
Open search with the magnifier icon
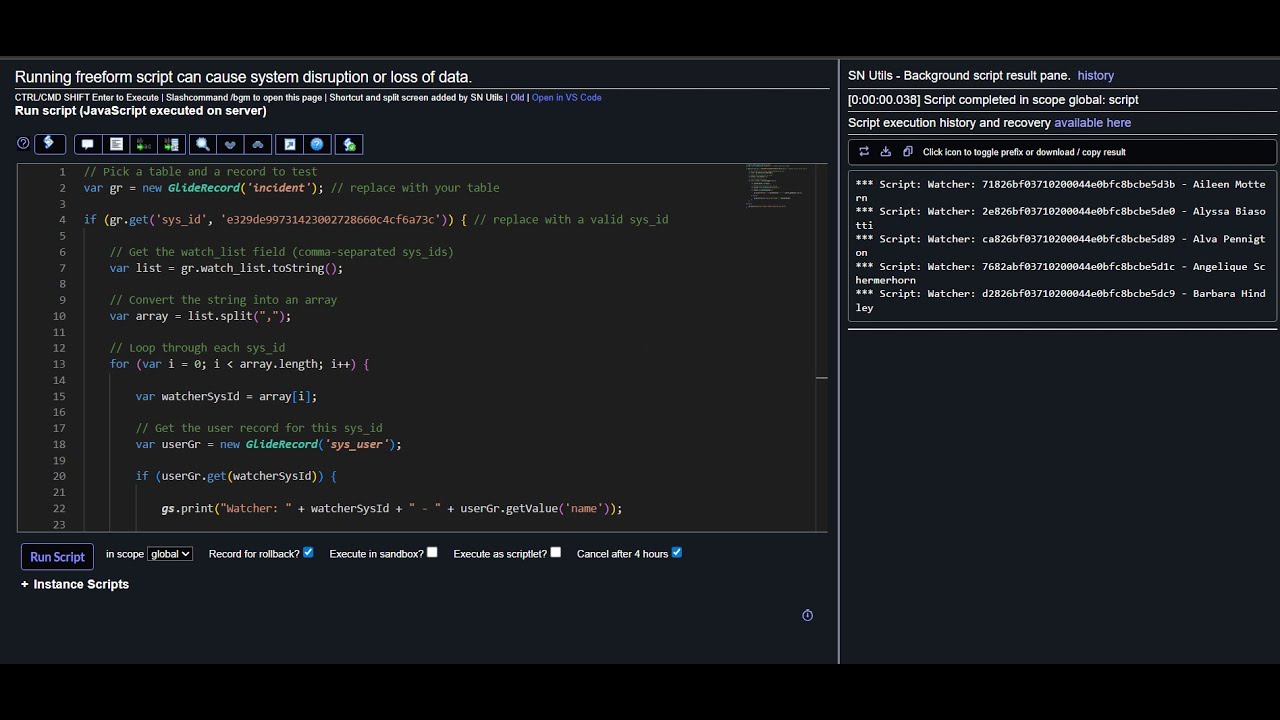(x=203, y=144)
